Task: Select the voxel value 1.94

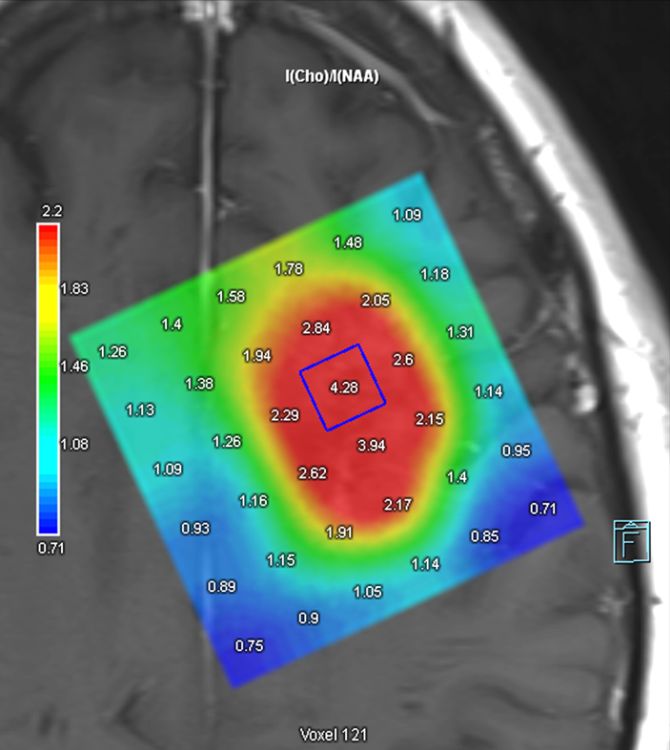Action: [x=257, y=356]
